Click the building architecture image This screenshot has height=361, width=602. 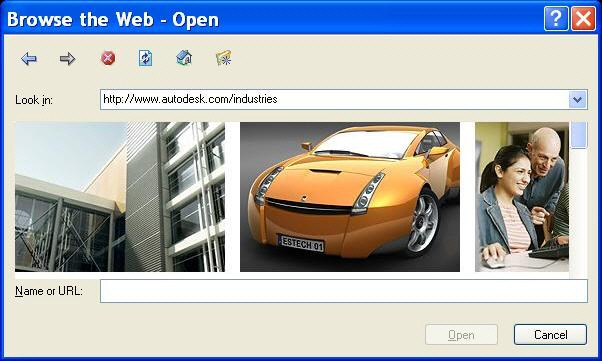pos(120,197)
